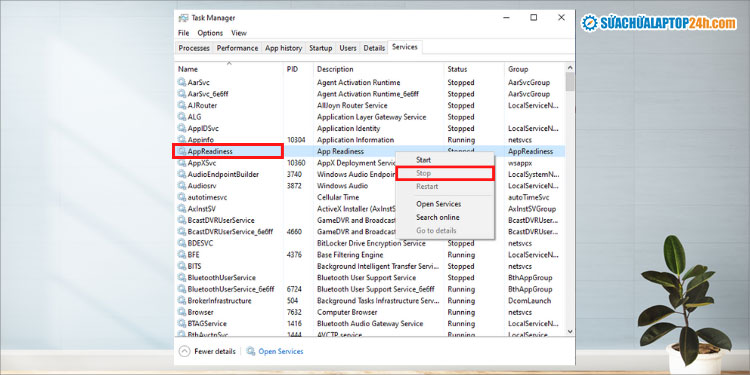Click the BcastDVRUserService gear icon
Screen dimensions: 750x375
point(182,220)
